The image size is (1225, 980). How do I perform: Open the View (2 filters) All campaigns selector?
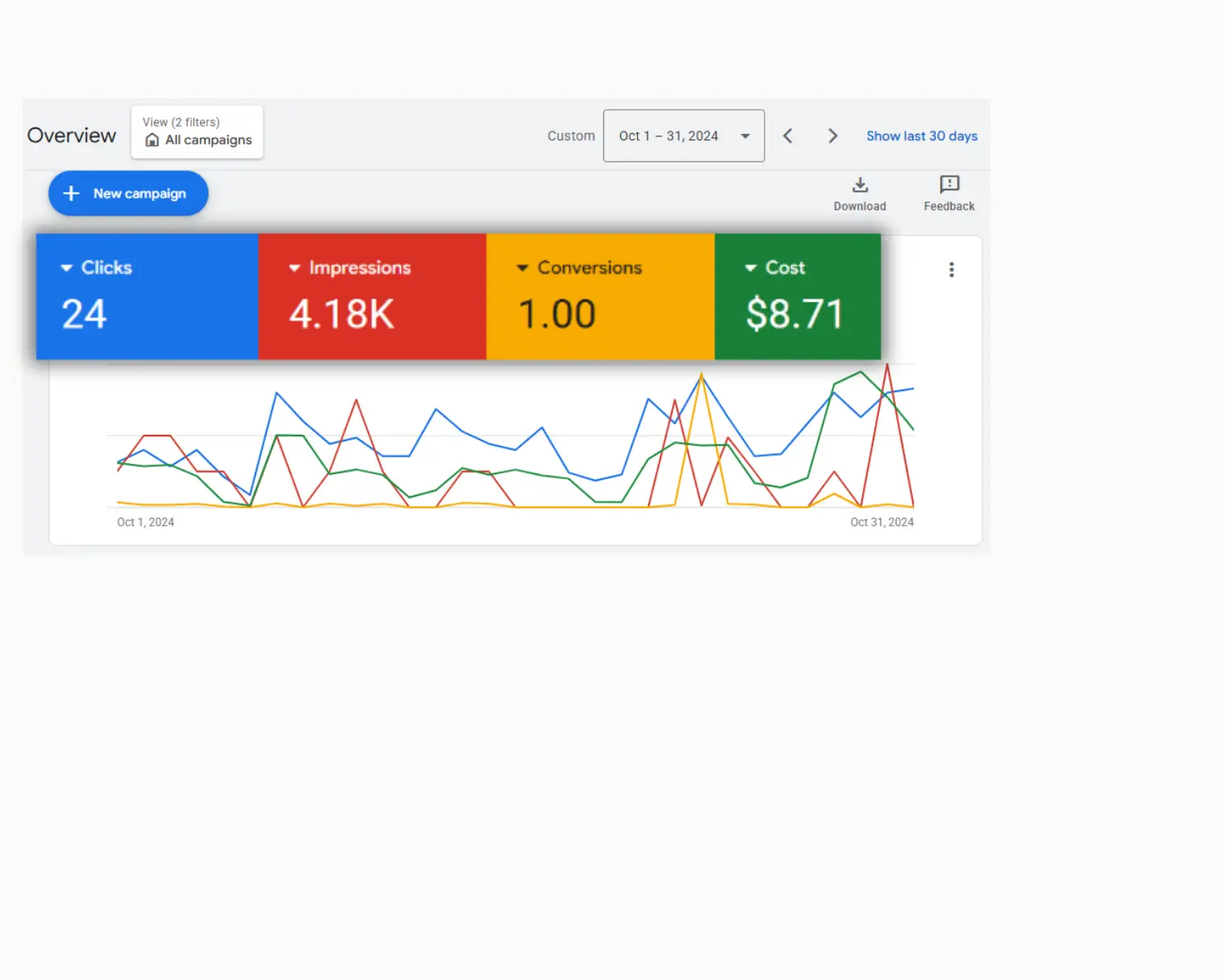[196, 132]
